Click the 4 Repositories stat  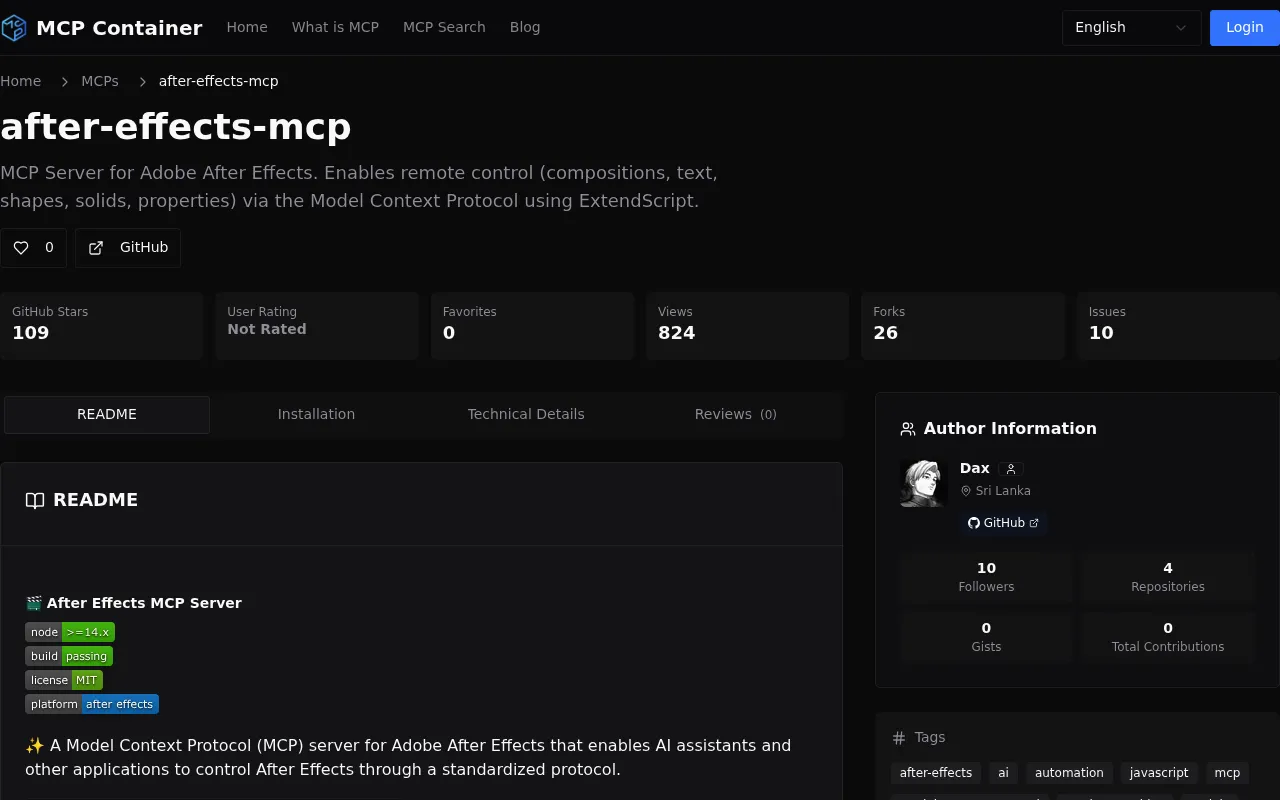coord(1168,577)
